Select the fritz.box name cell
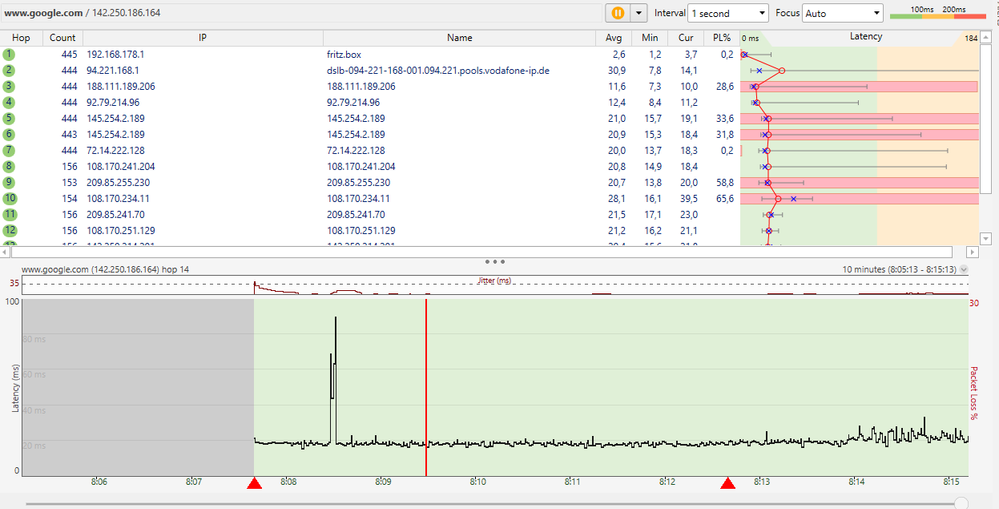 click(344, 55)
